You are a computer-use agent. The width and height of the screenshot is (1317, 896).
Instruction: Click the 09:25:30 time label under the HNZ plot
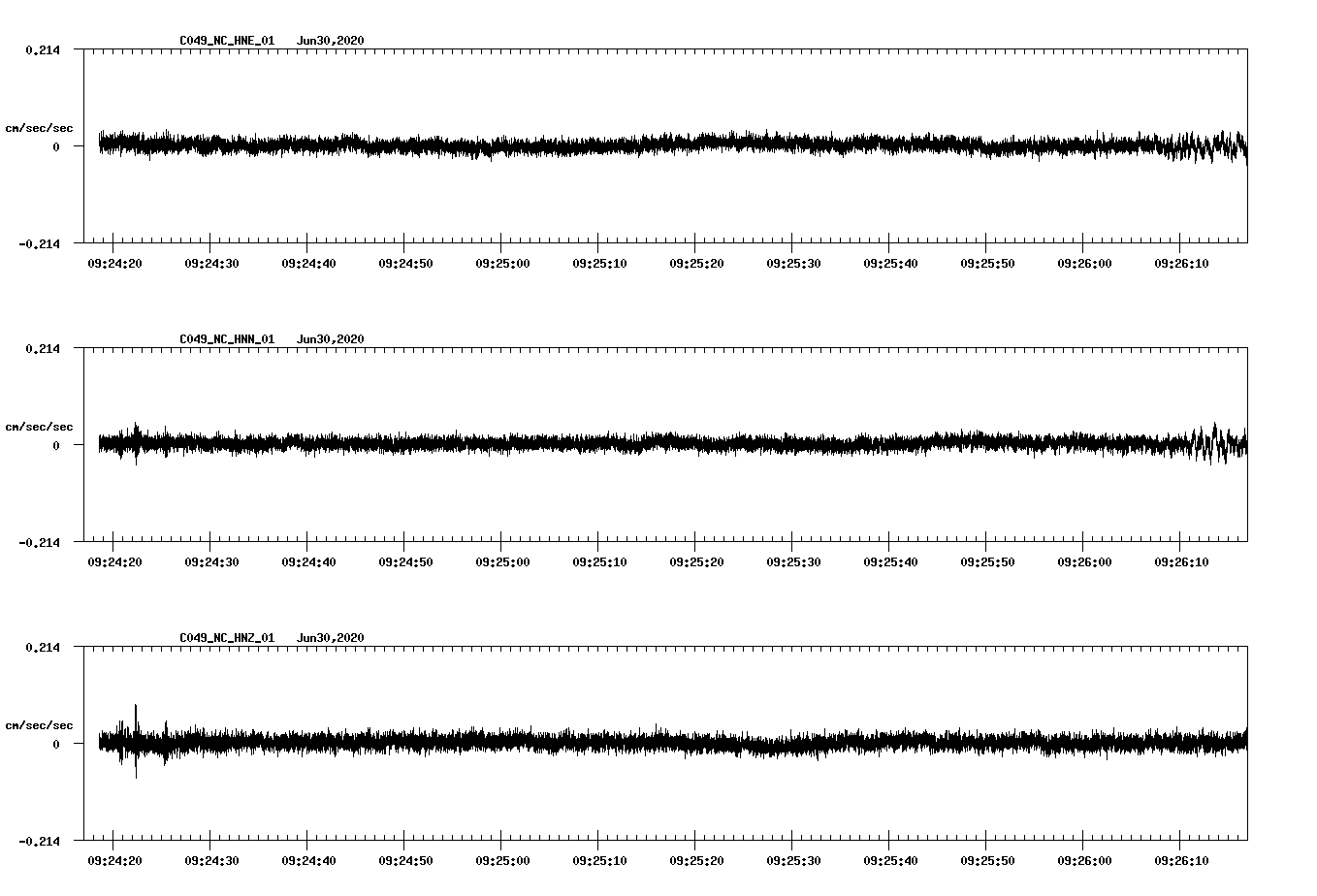[x=793, y=860]
